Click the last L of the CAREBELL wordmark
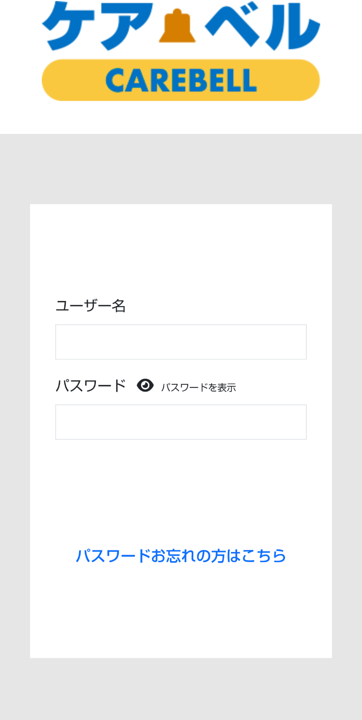362x720 pixels. [249, 80]
